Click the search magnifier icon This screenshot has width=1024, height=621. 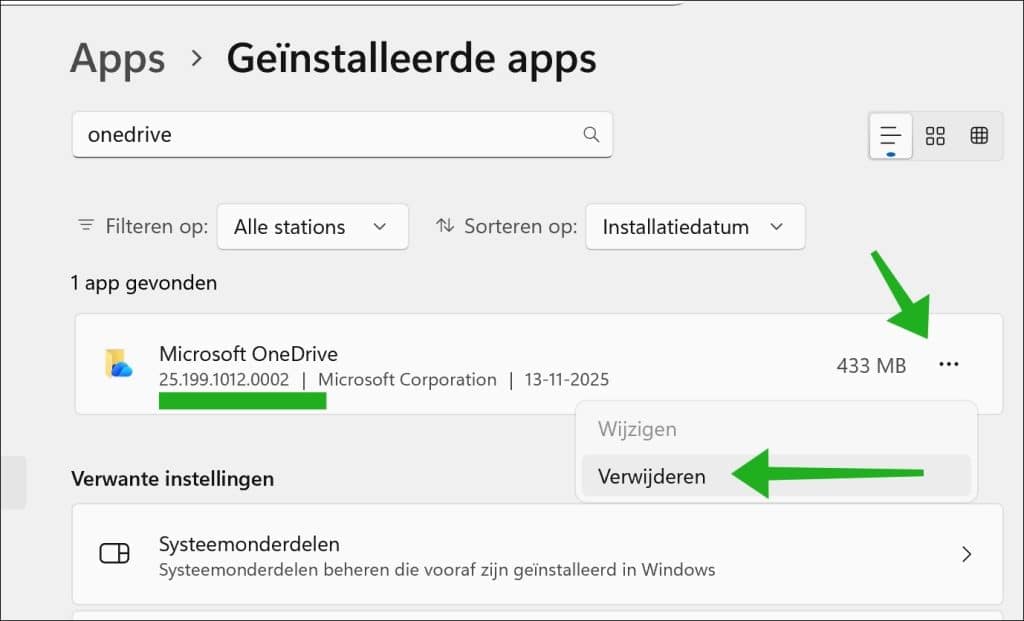click(x=591, y=134)
